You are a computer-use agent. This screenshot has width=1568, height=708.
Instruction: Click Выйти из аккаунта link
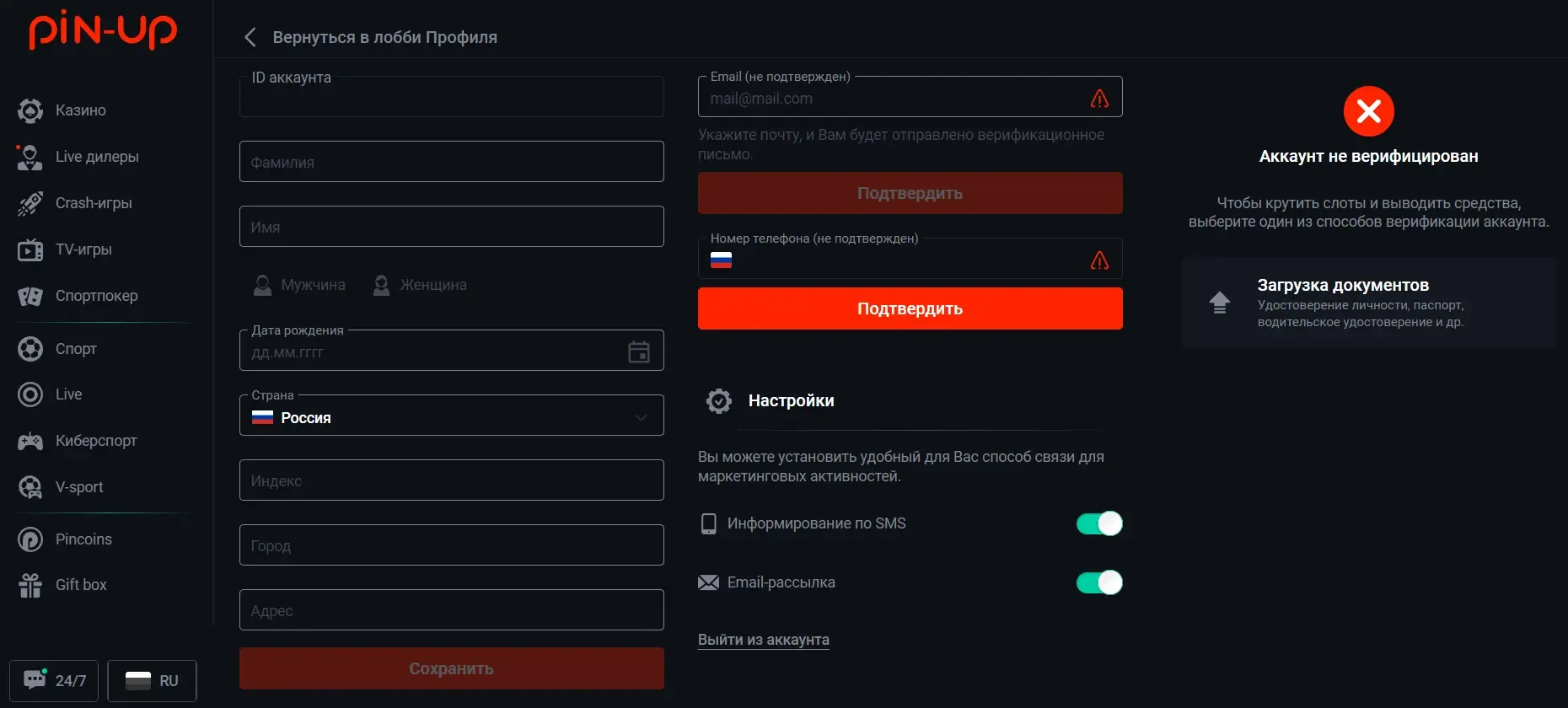click(x=764, y=640)
